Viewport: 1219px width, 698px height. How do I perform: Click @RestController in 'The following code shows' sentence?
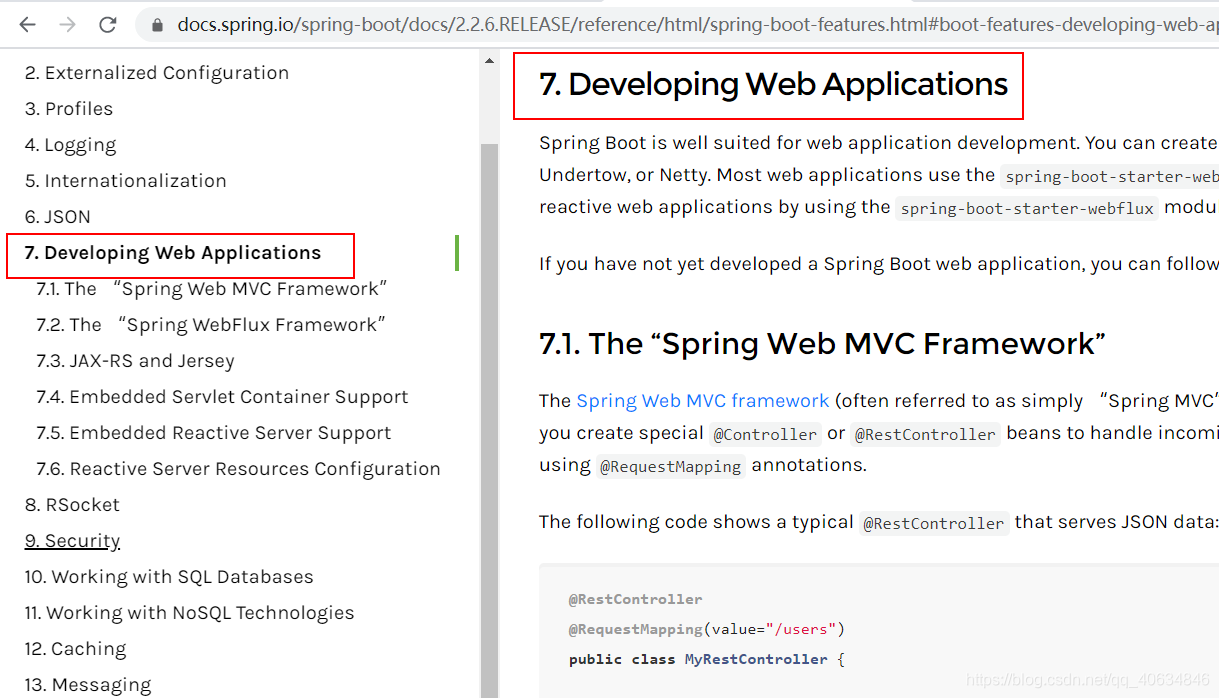coord(934,523)
